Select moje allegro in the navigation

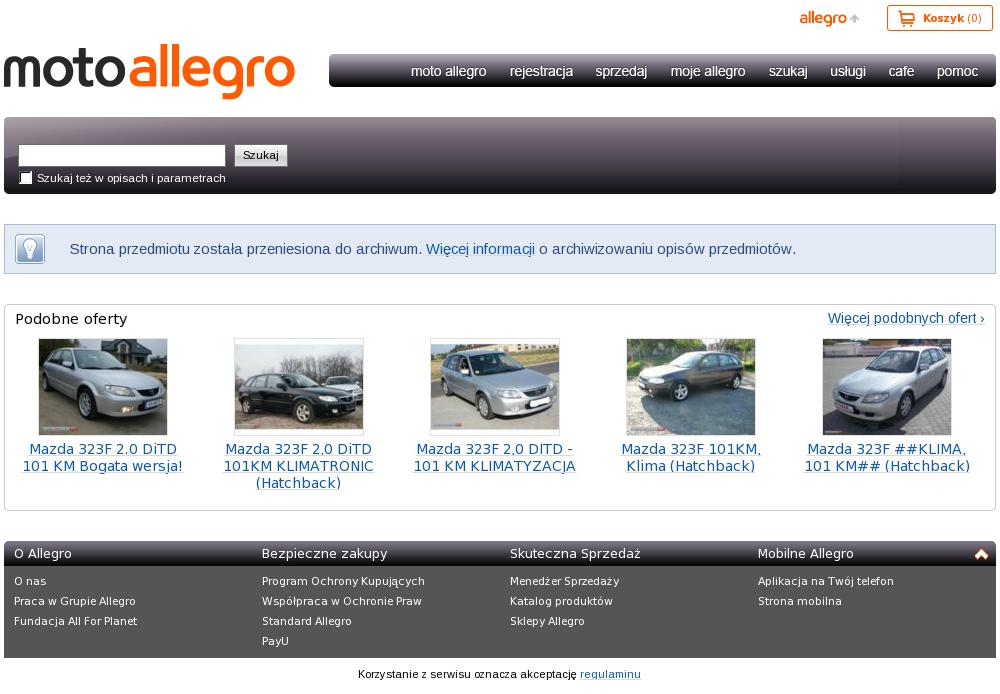(x=708, y=71)
